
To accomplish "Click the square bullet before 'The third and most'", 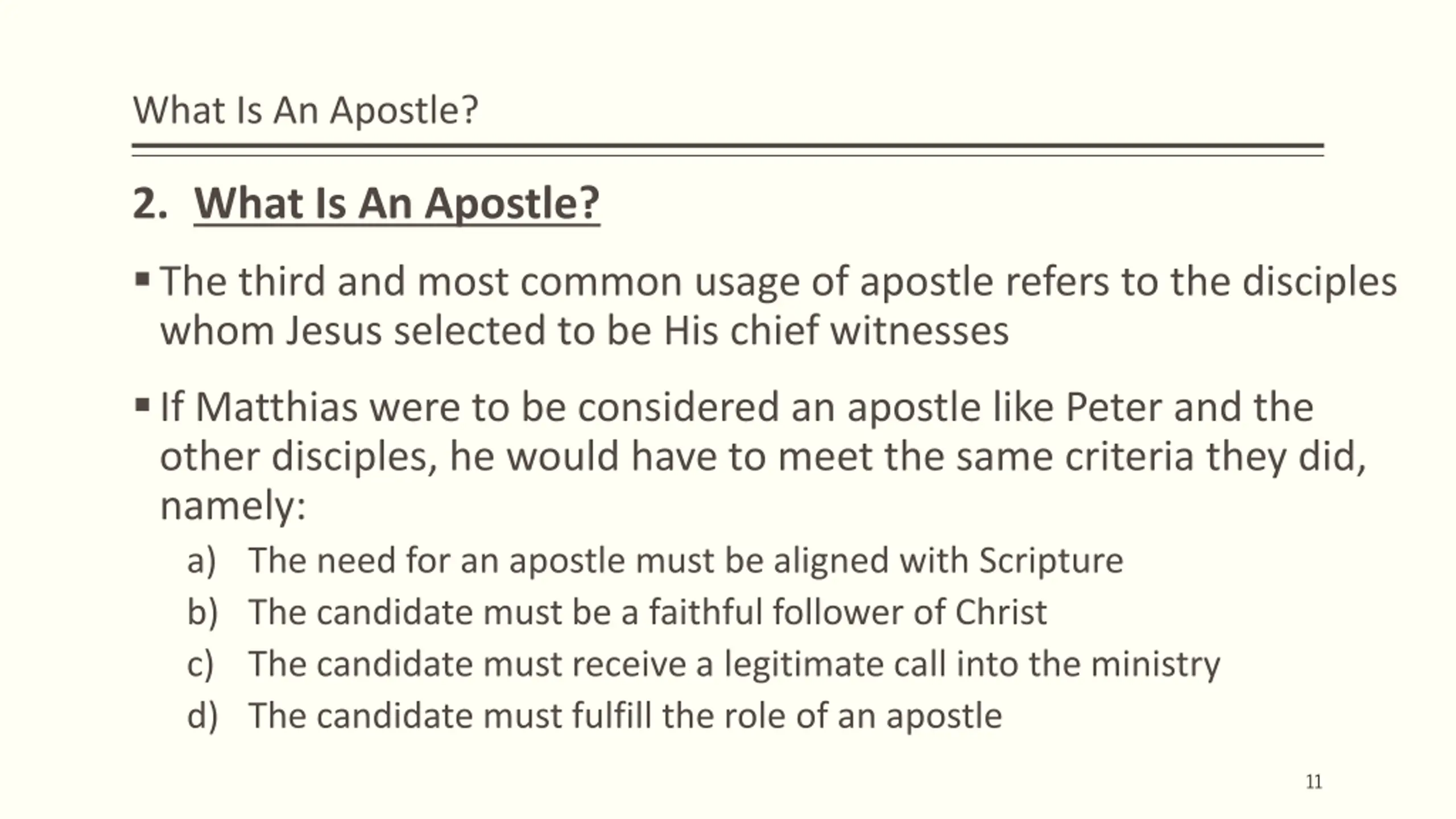I will (142, 279).
